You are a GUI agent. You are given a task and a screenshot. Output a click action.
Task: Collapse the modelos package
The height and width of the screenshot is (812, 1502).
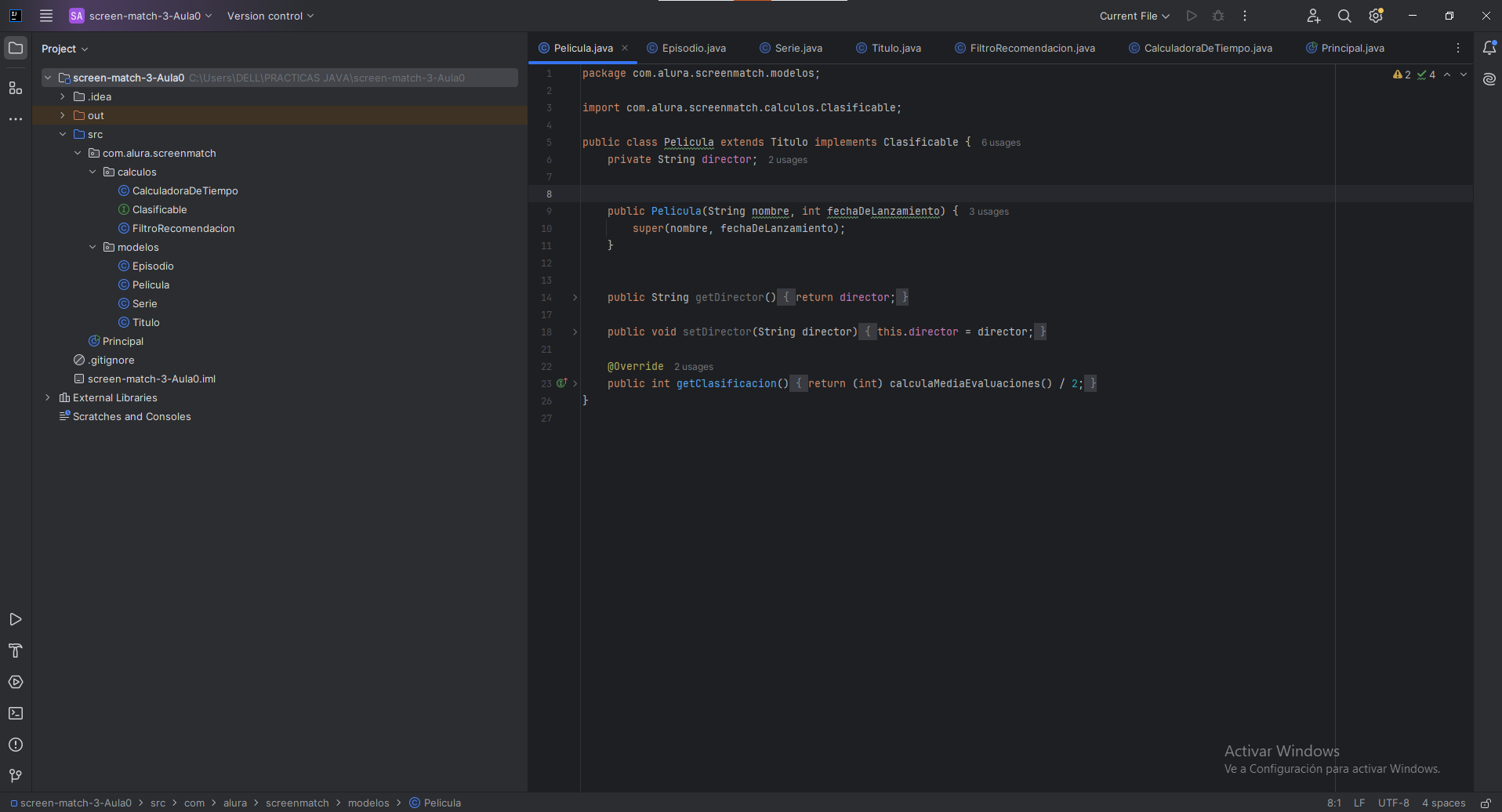(x=93, y=247)
